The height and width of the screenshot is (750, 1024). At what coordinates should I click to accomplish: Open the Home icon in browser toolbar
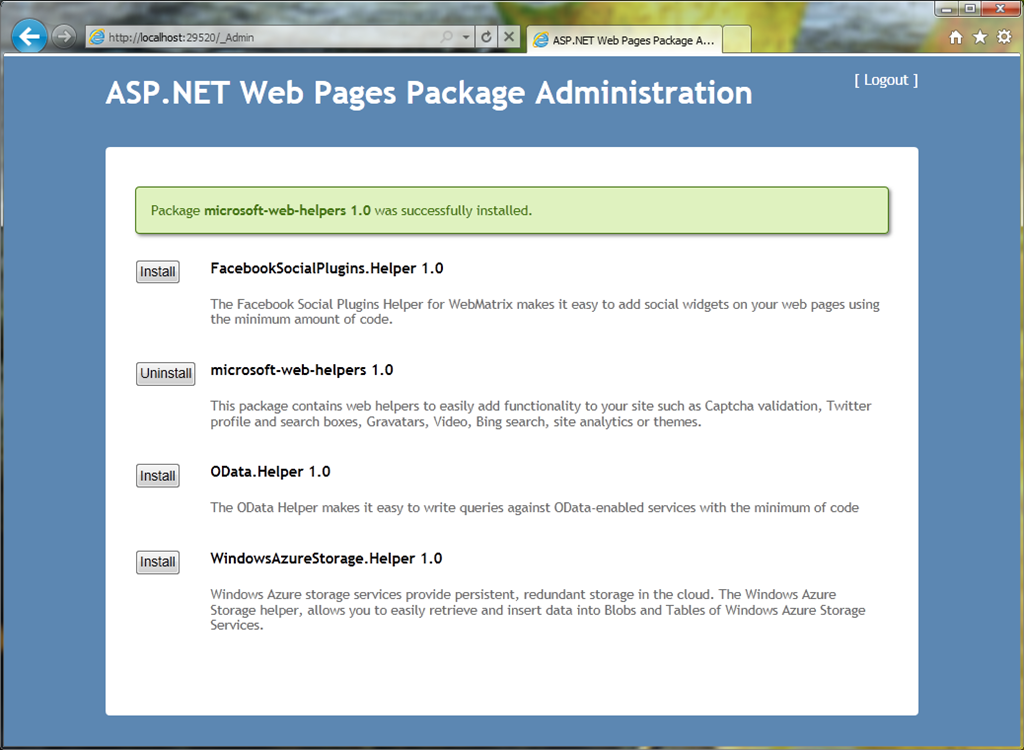coord(956,37)
